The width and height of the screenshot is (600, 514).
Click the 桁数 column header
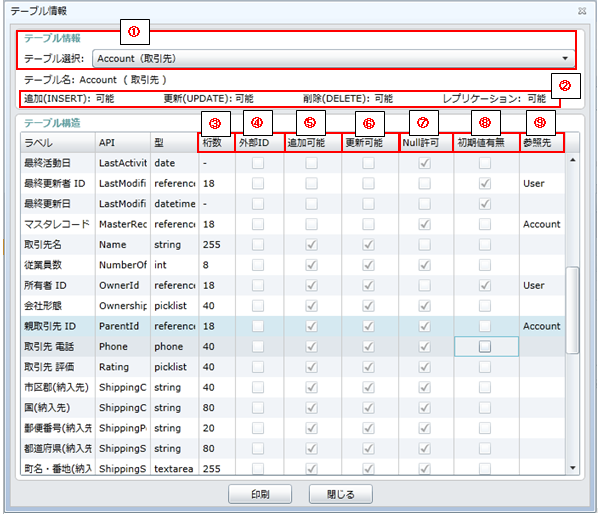(x=214, y=144)
